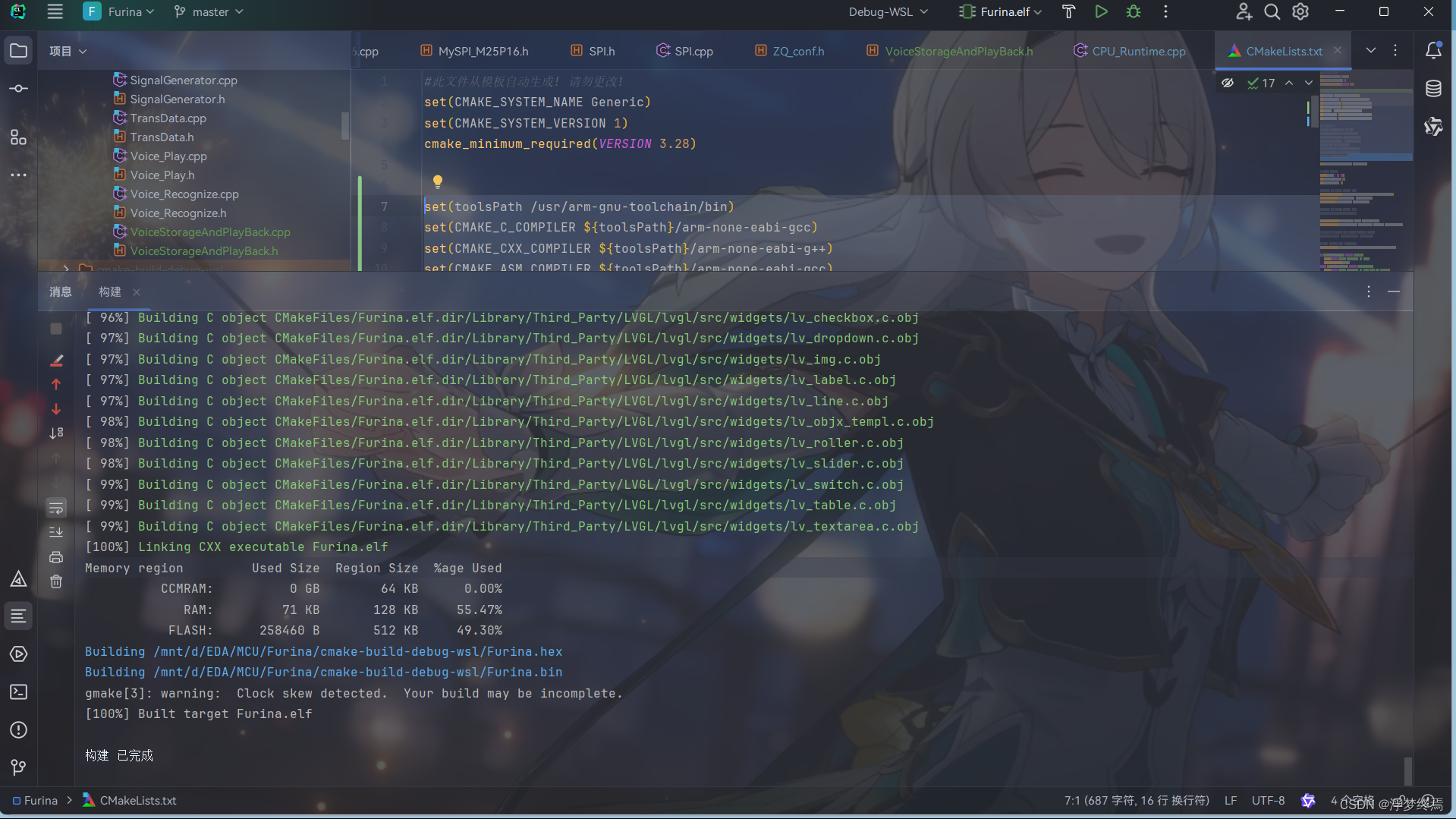Viewport: 1456px width, 819px height.
Task: Show quick-fix lightbulb suggestions
Action: tap(437, 181)
